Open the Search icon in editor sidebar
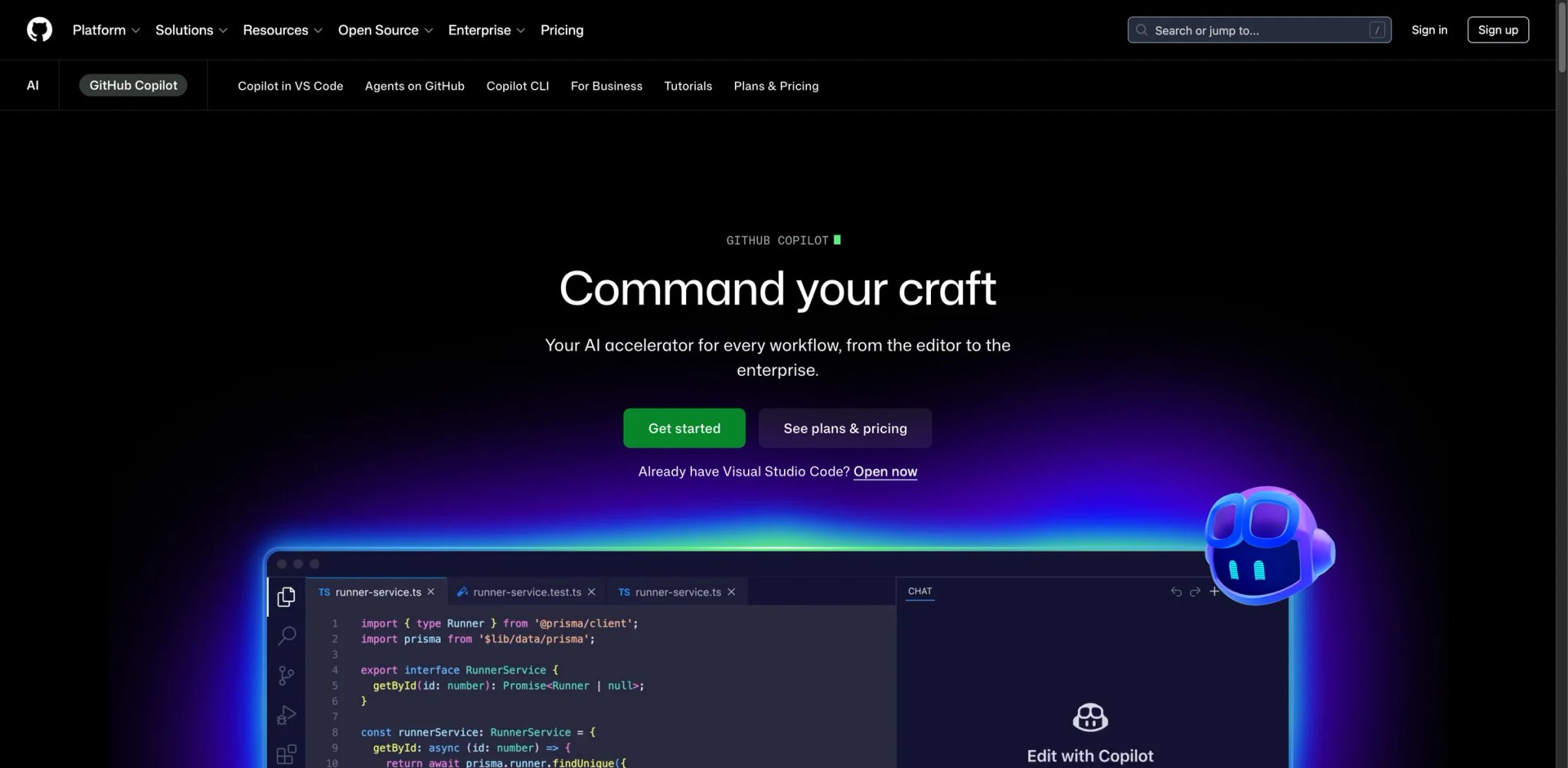The image size is (1568, 768). (286, 636)
